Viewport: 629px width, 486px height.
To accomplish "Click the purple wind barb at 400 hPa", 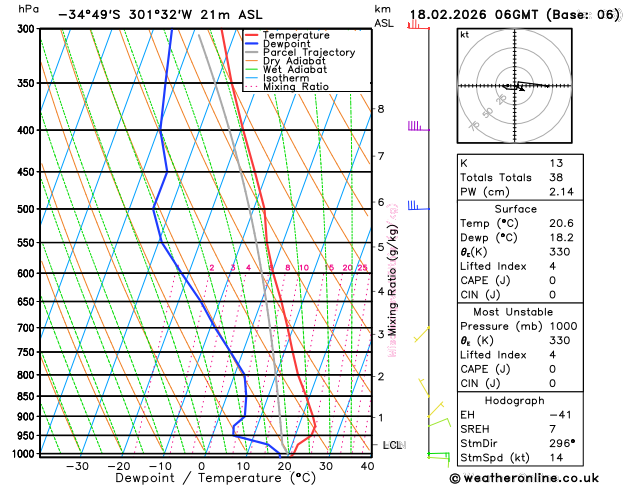I will tap(419, 126).
